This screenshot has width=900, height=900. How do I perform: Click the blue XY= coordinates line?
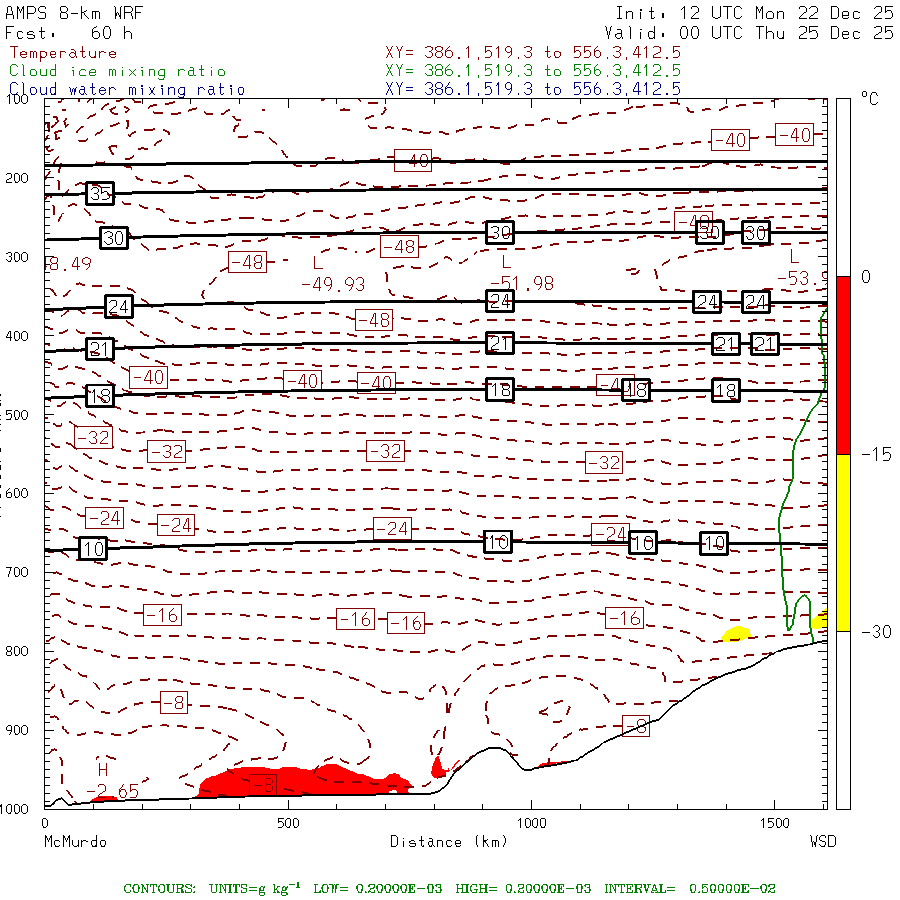[533, 89]
